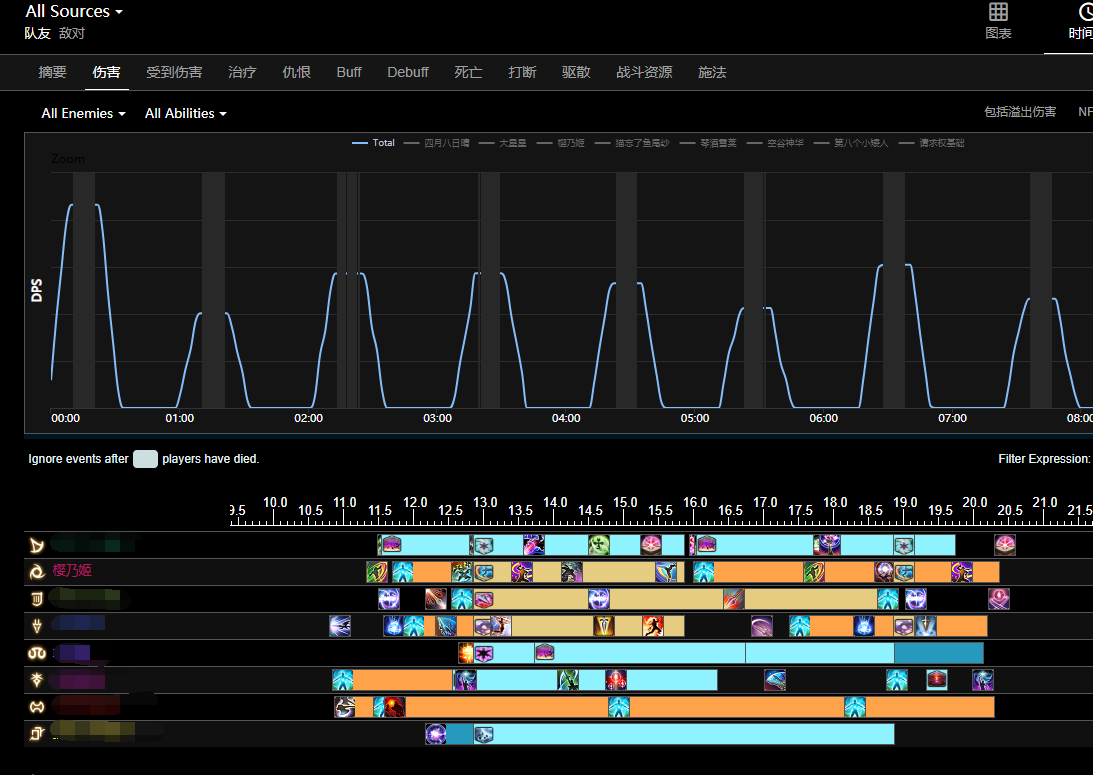The width and height of the screenshot is (1093, 775).
Task: Switch to the 治疗 tab
Action: click(242, 72)
